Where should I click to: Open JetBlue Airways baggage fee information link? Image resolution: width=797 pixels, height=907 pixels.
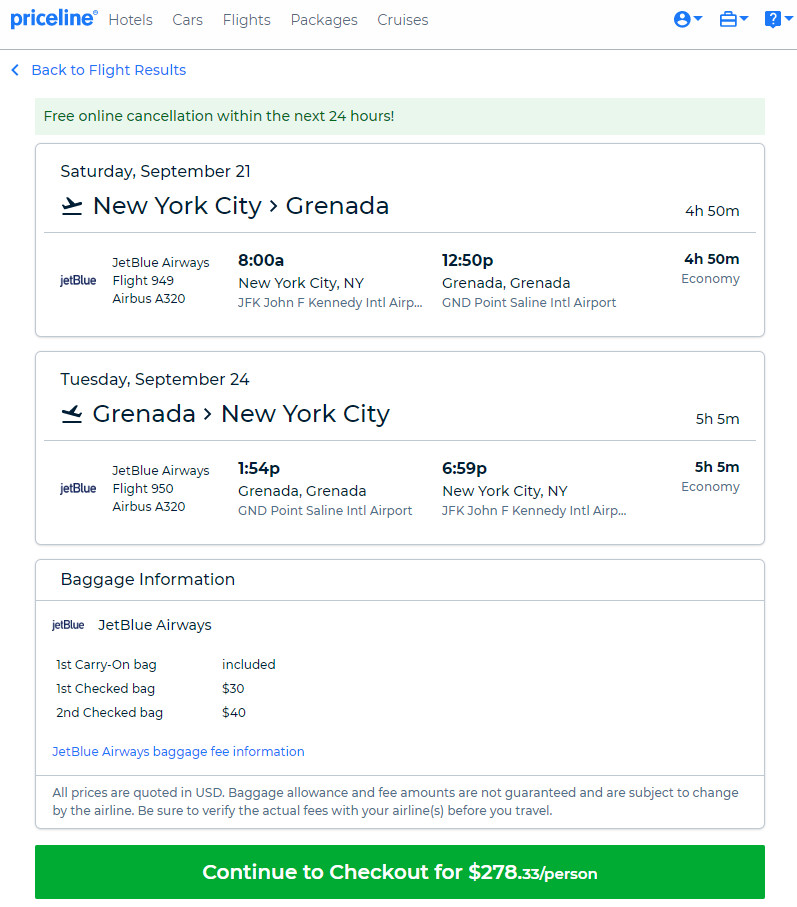tap(178, 751)
